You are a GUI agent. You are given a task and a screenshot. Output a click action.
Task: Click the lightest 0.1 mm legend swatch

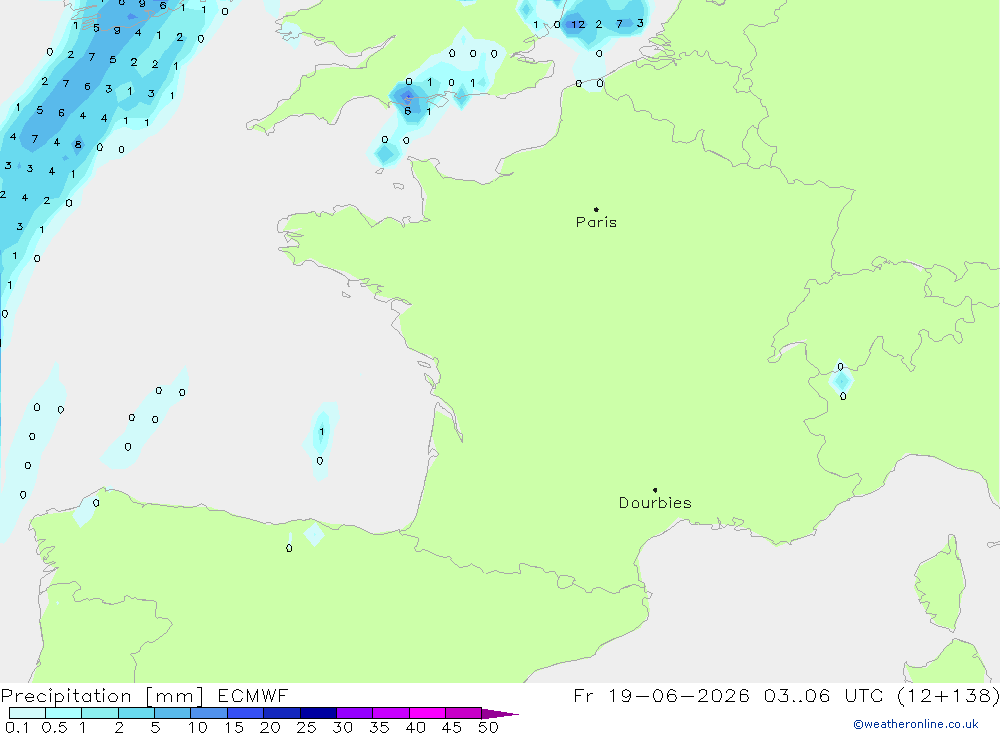[27, 713]
